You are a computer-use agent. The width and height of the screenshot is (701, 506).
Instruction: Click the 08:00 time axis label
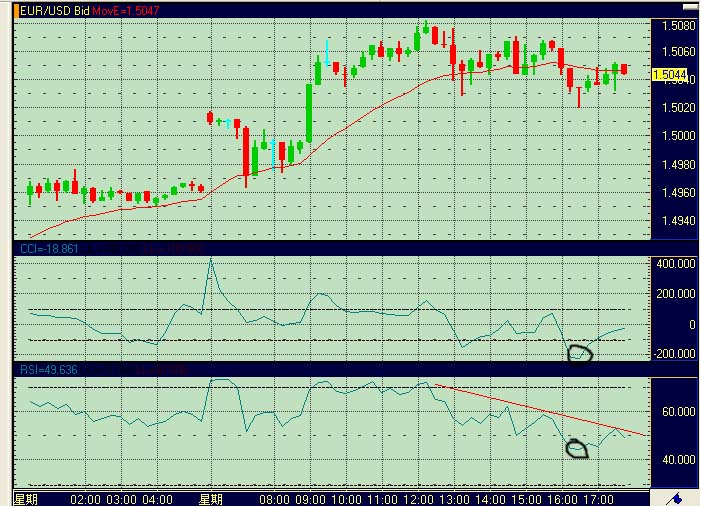point(274,499)
